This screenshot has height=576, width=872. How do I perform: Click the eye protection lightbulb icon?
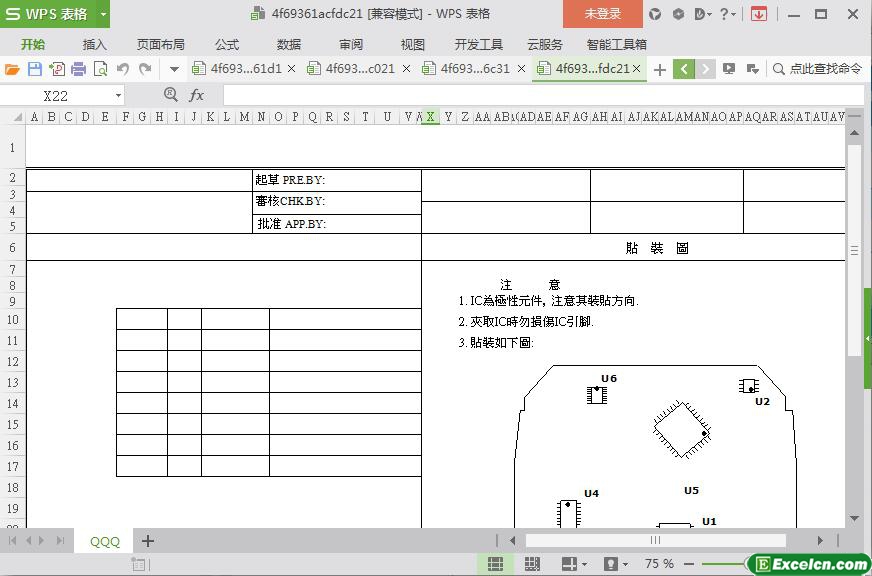(611, 564)
